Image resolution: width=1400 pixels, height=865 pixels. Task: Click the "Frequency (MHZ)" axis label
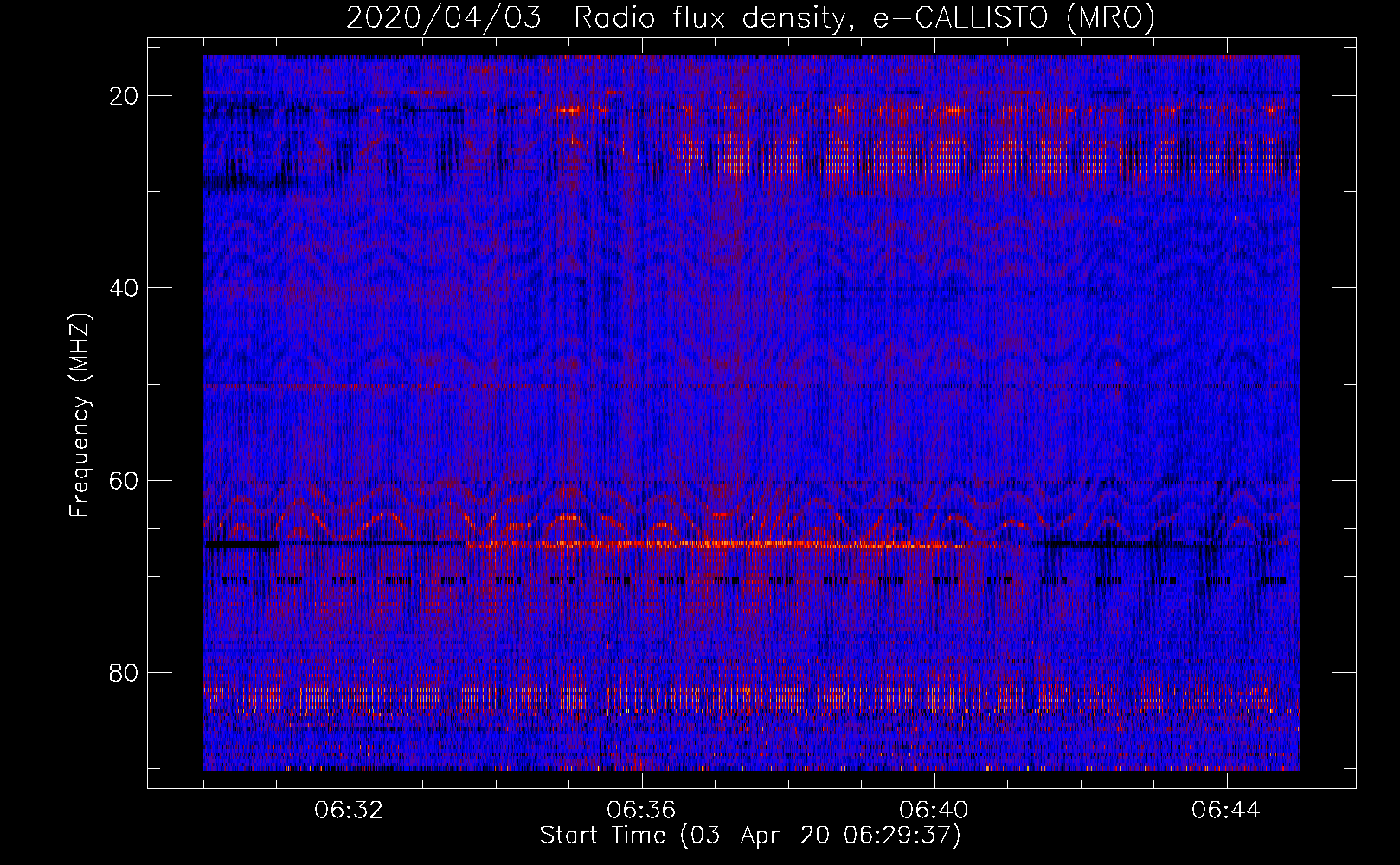pos(80,415)
